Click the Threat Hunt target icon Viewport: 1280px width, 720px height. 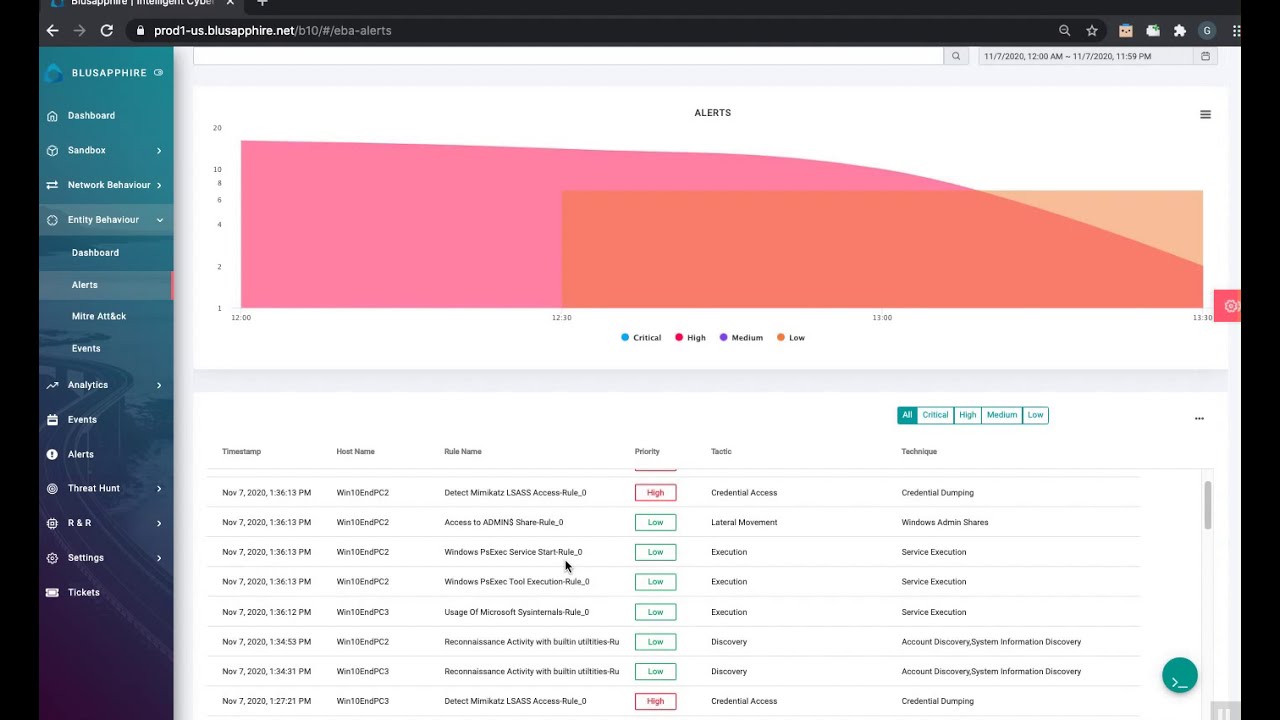[52, 489]
